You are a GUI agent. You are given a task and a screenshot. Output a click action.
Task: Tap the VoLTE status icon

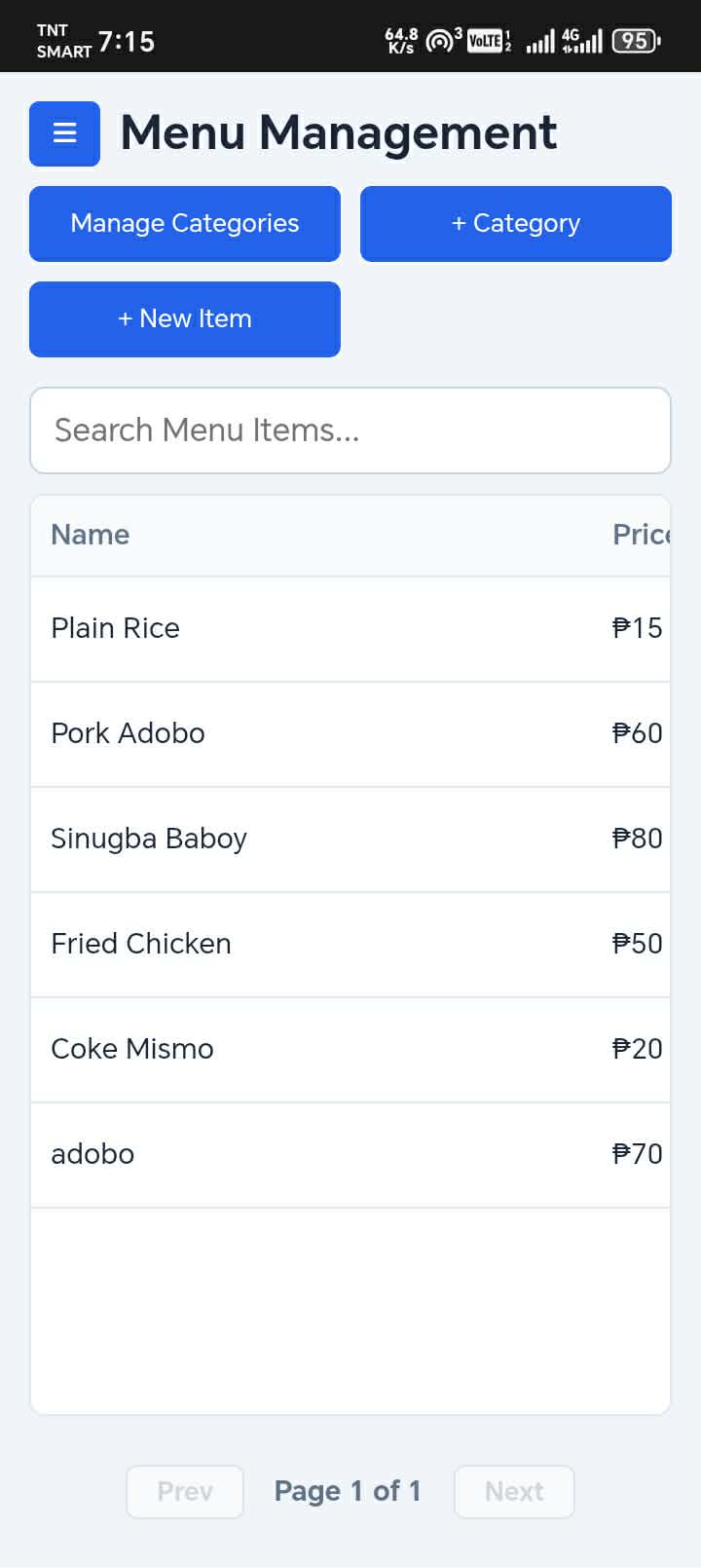point(486,41)
